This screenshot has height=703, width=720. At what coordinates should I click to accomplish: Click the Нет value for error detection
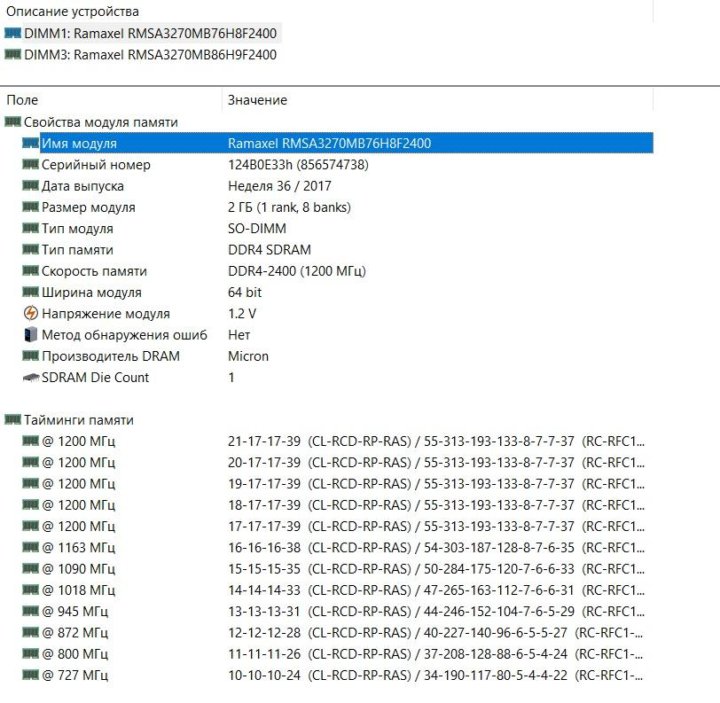239,335
